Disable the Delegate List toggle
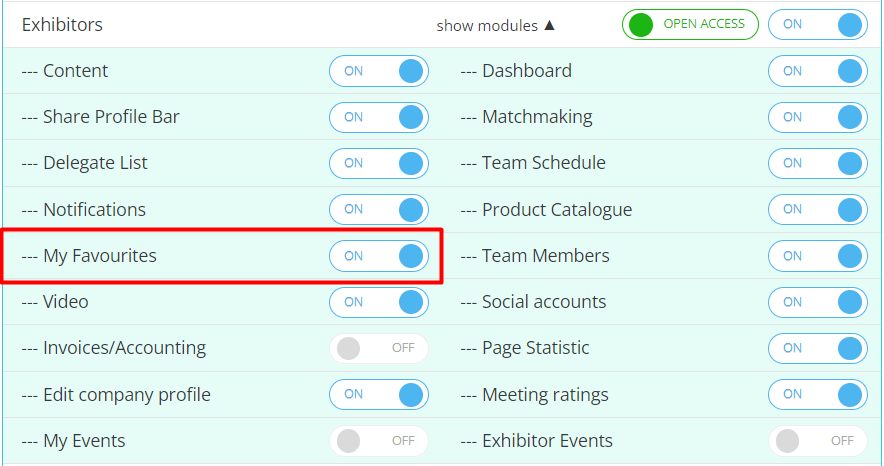This screenshot has height=466, width=884. click(x=378, y=163)
